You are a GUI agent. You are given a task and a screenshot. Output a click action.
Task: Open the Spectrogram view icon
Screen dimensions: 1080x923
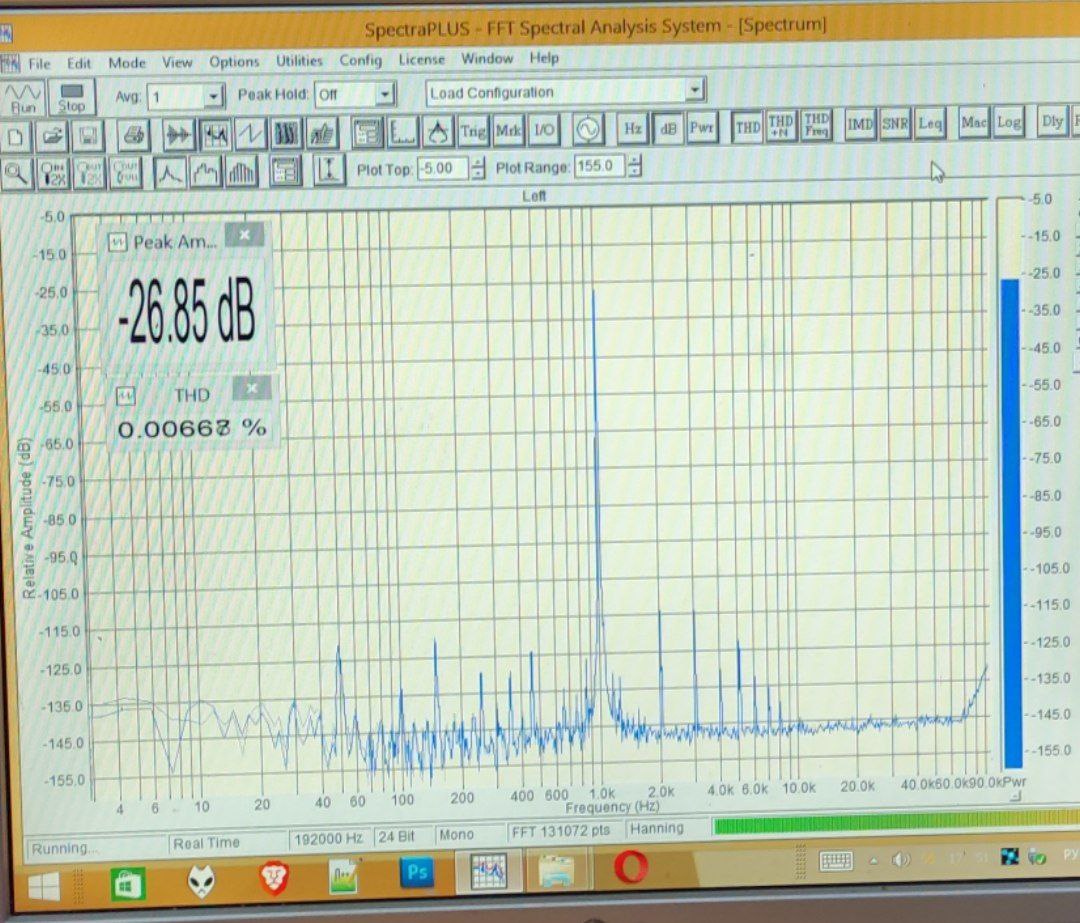pyautogui.click(x=286, y=133)
